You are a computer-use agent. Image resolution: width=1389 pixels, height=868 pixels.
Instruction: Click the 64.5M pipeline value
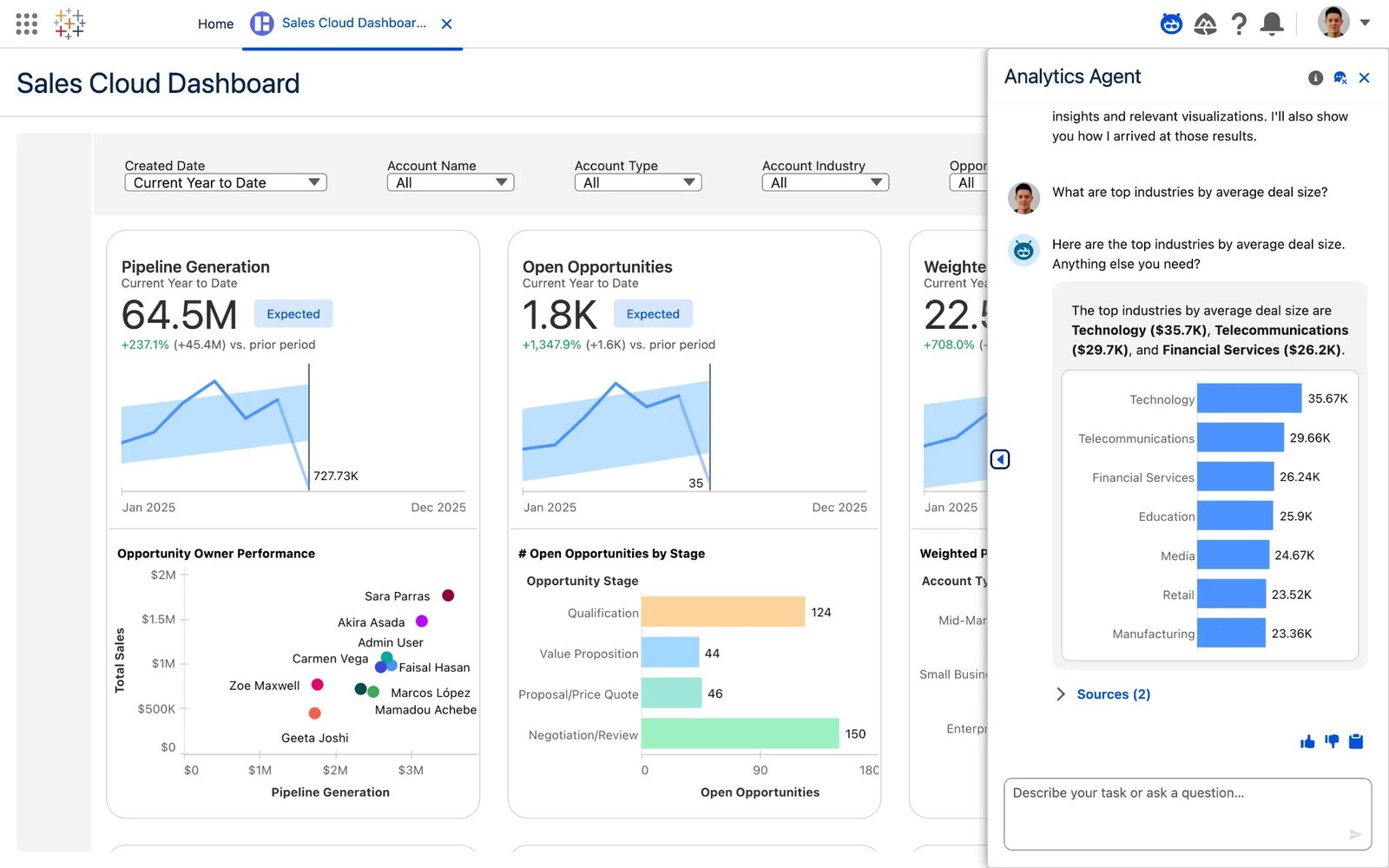click(x=179, y=315)
